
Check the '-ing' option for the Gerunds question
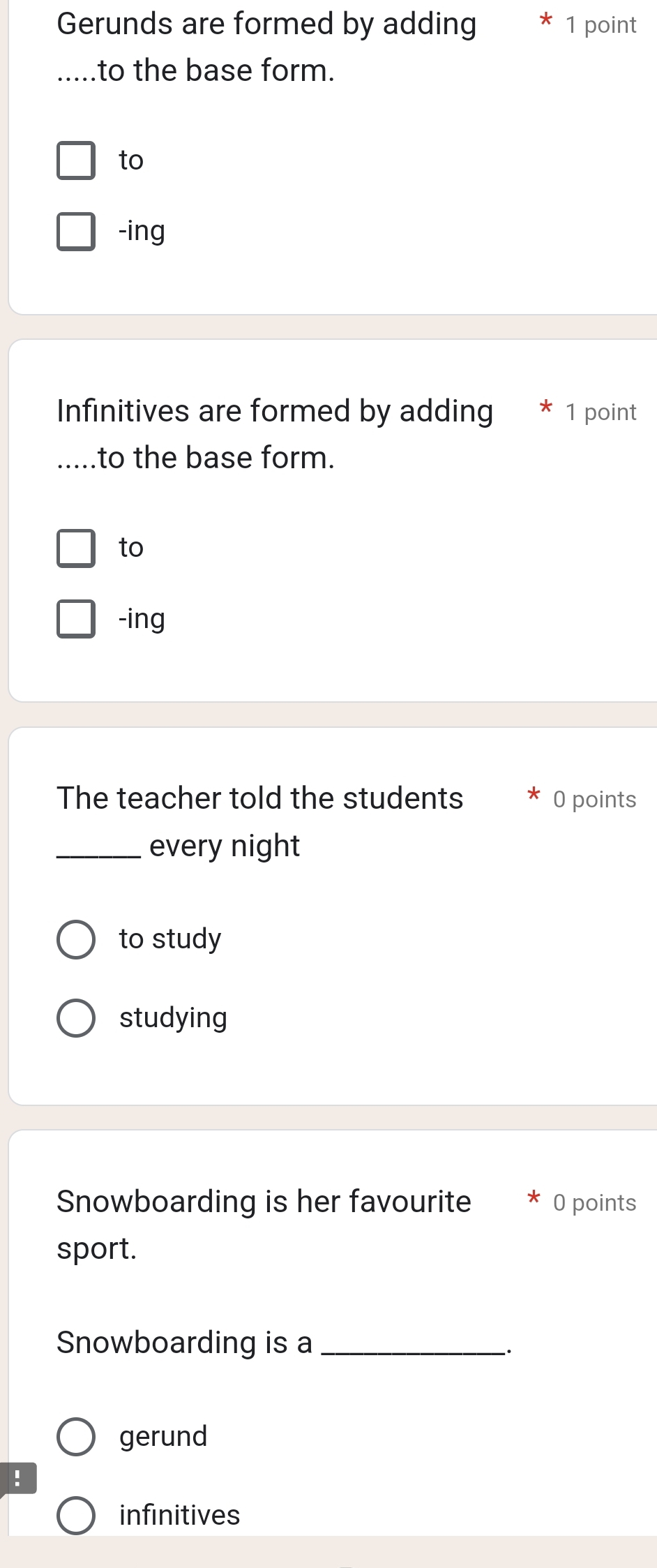tap(75, 232)
